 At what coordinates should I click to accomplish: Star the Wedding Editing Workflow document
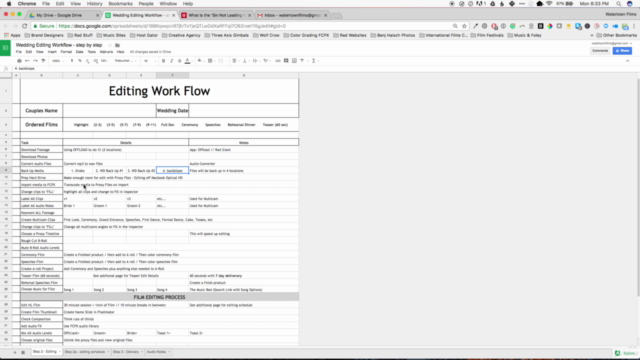click(109, 45)
